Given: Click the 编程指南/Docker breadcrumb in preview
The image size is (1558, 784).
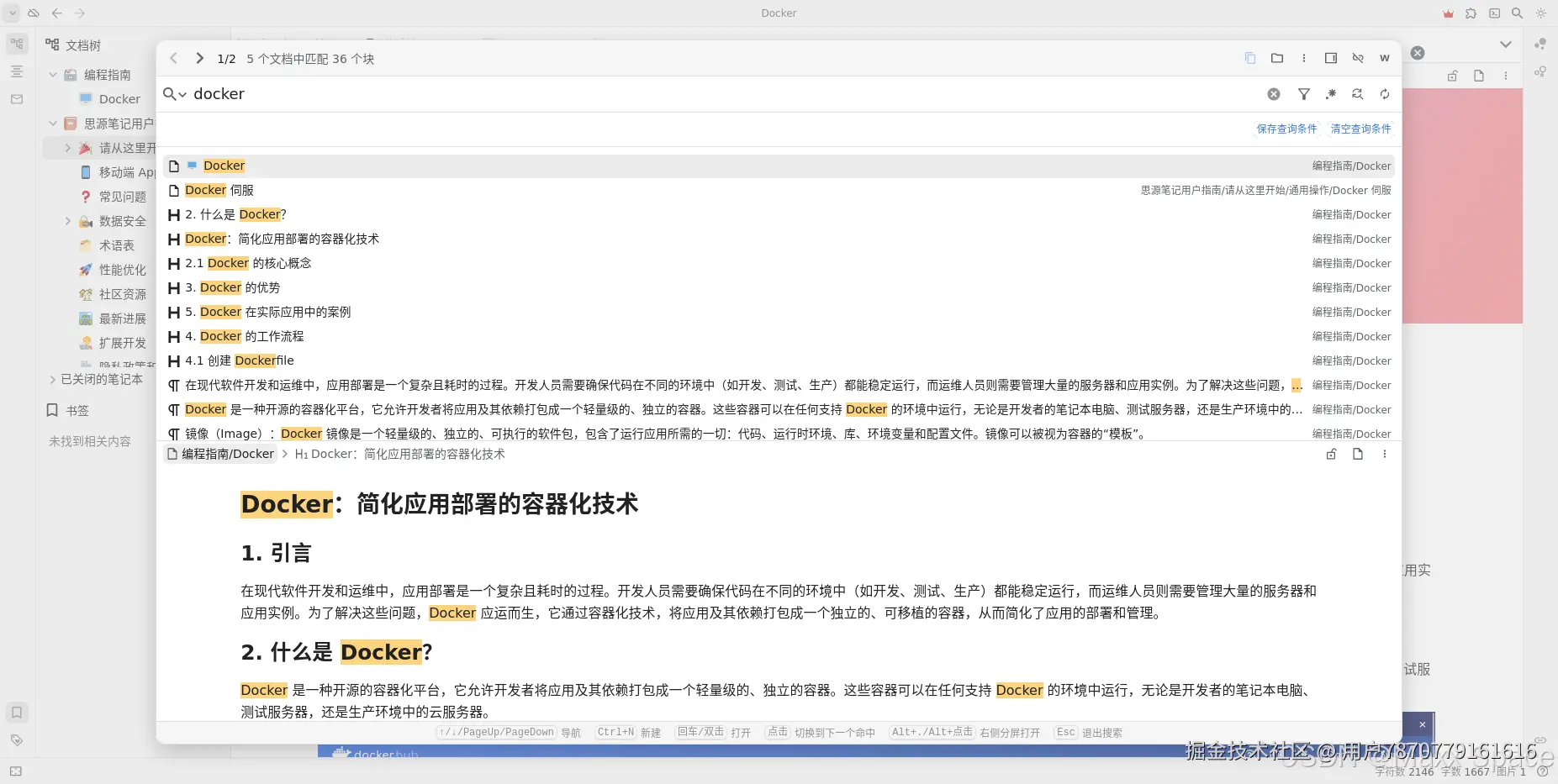Looking at the screenshot, I should [x=221, y=454].
